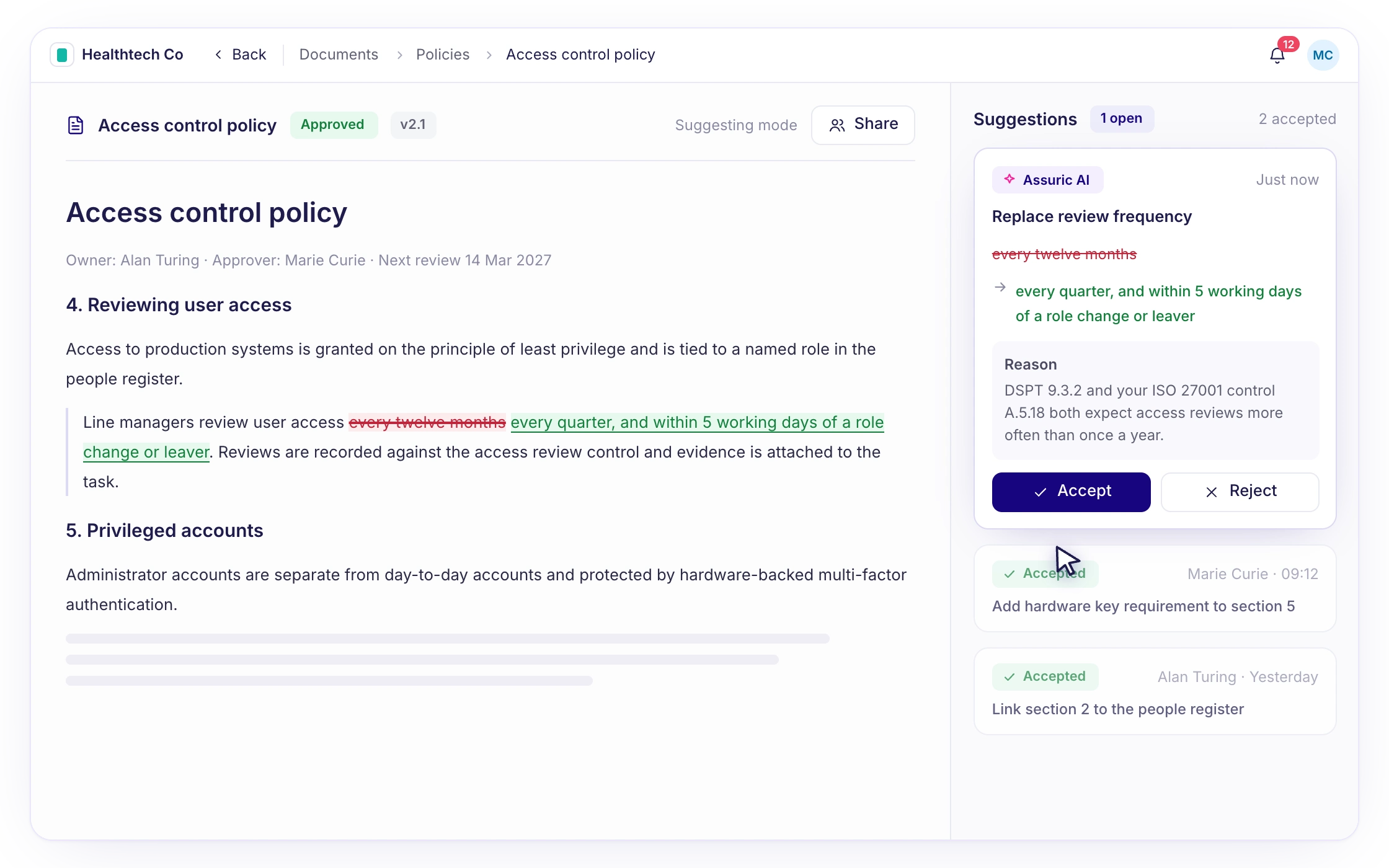Click the Assuric AI author tag
The image size is (1389, 868).
coord(1047,180)
